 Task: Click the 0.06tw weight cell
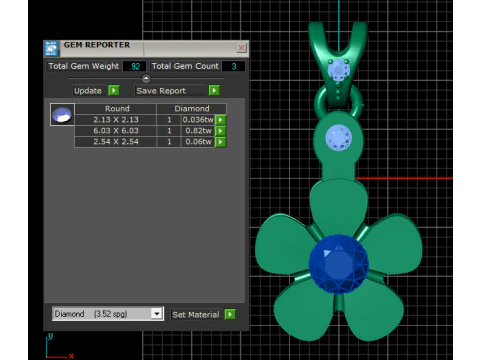tap(198, 142)
